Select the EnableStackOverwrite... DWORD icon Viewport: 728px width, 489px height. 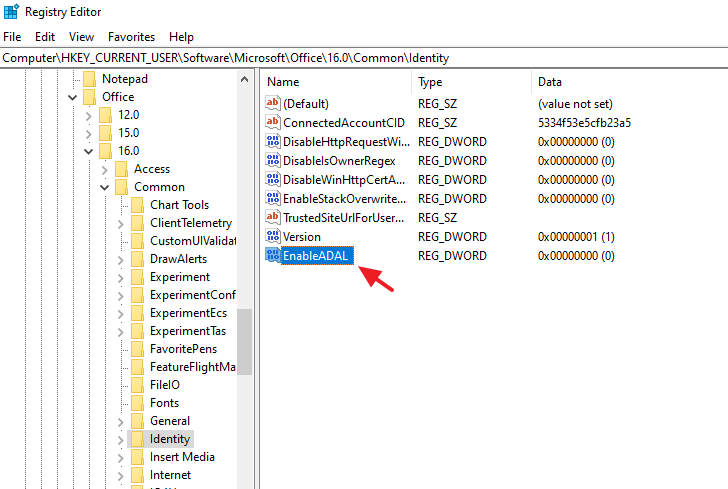[273, 198]
